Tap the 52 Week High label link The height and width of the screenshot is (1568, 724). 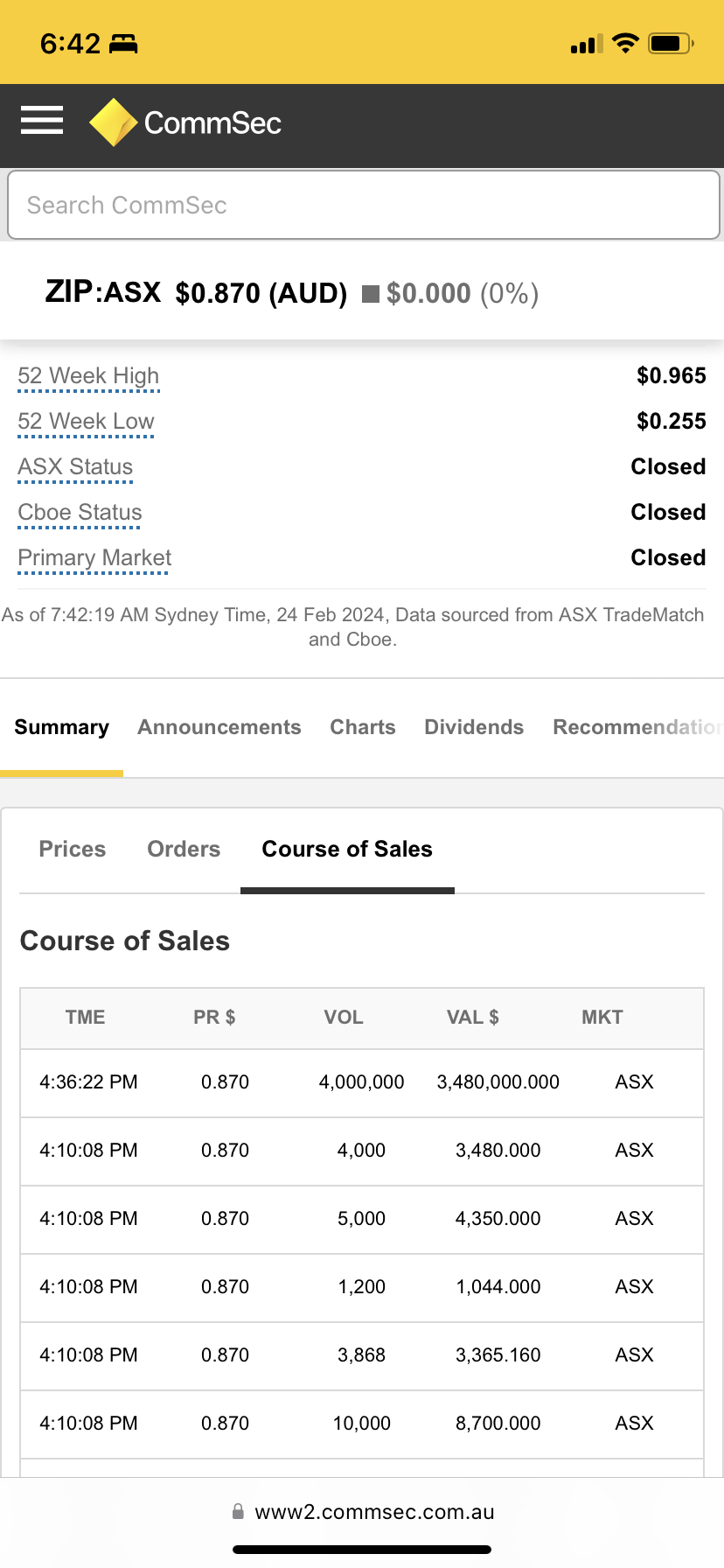tap(88, 376)
